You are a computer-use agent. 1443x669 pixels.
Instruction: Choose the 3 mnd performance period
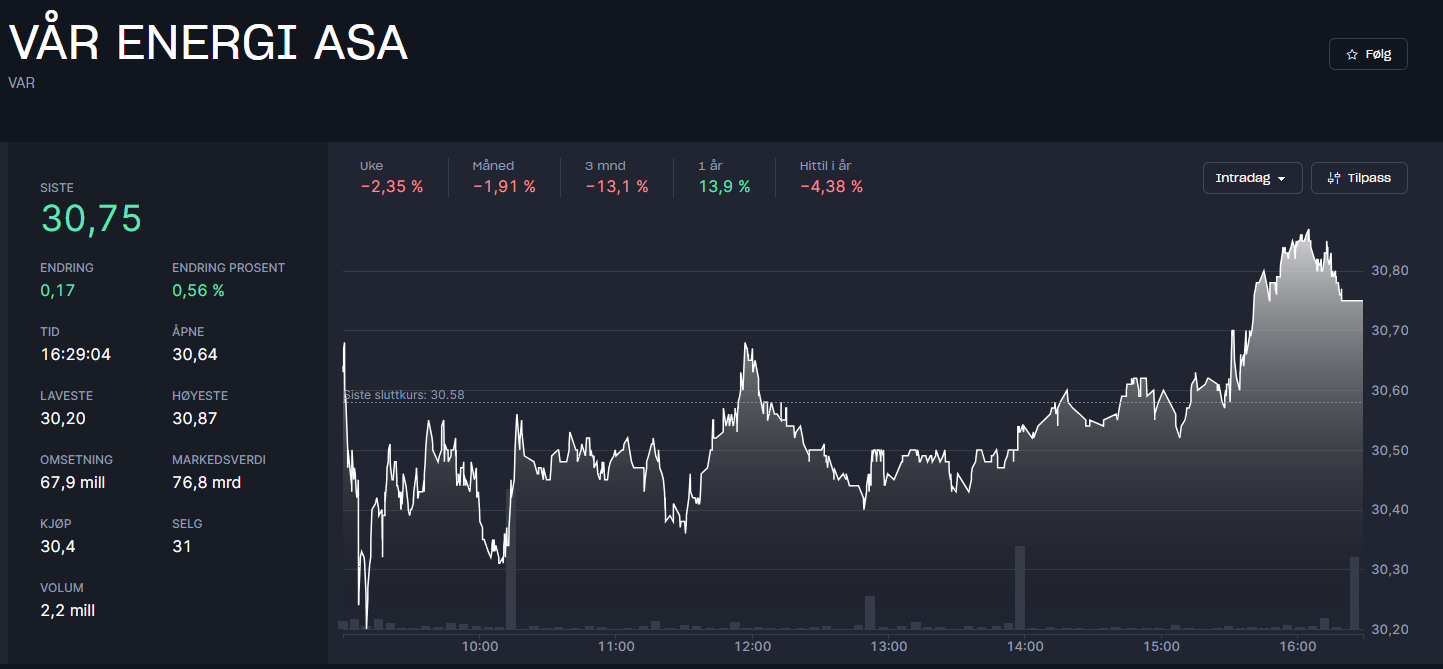tap(616, 177)
